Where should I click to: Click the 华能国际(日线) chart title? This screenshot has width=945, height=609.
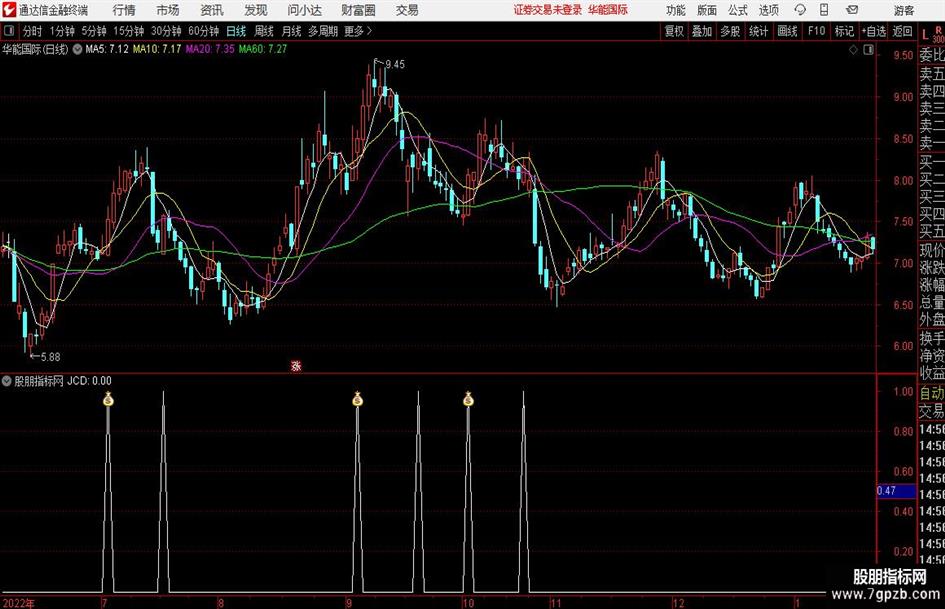tap(35, 49)
